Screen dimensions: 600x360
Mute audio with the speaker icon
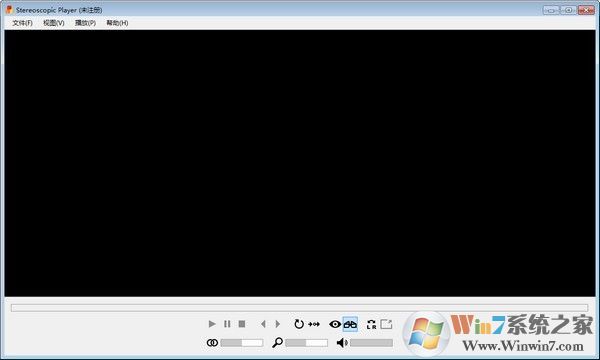tap(342, 343)
